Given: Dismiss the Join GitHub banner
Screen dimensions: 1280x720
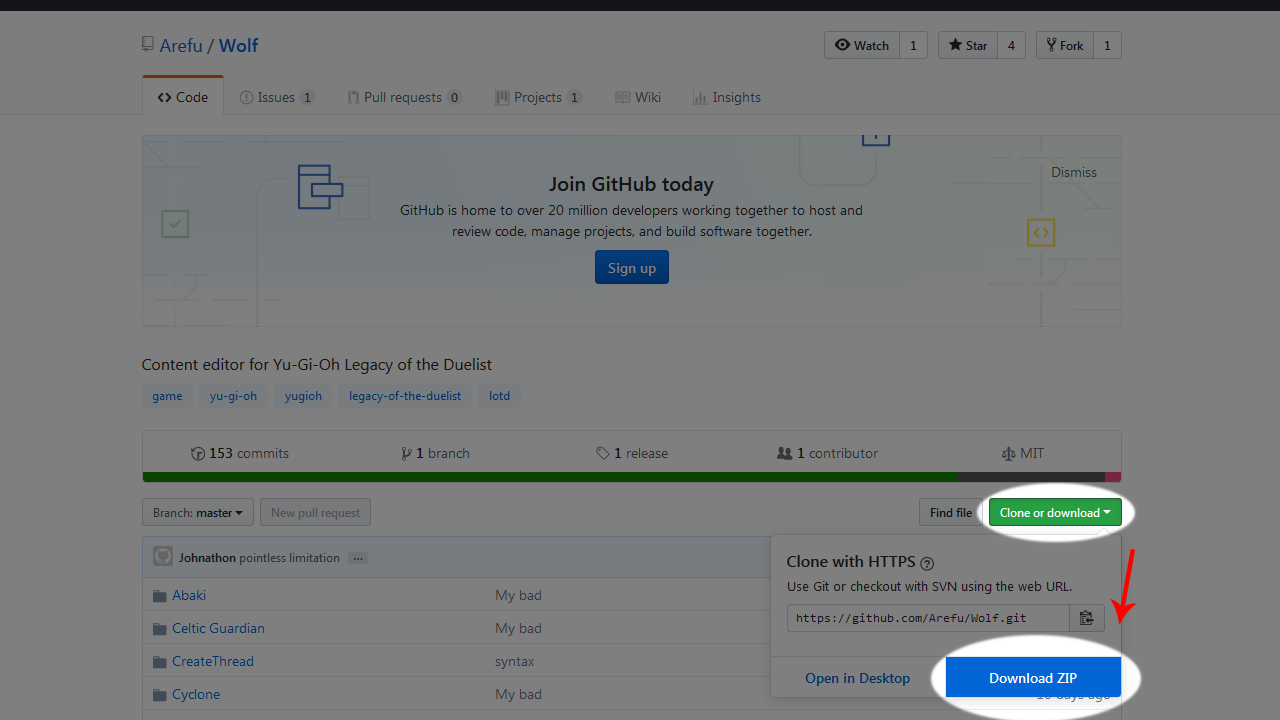Looking at the screenshot, I should tap(1074, 172).
